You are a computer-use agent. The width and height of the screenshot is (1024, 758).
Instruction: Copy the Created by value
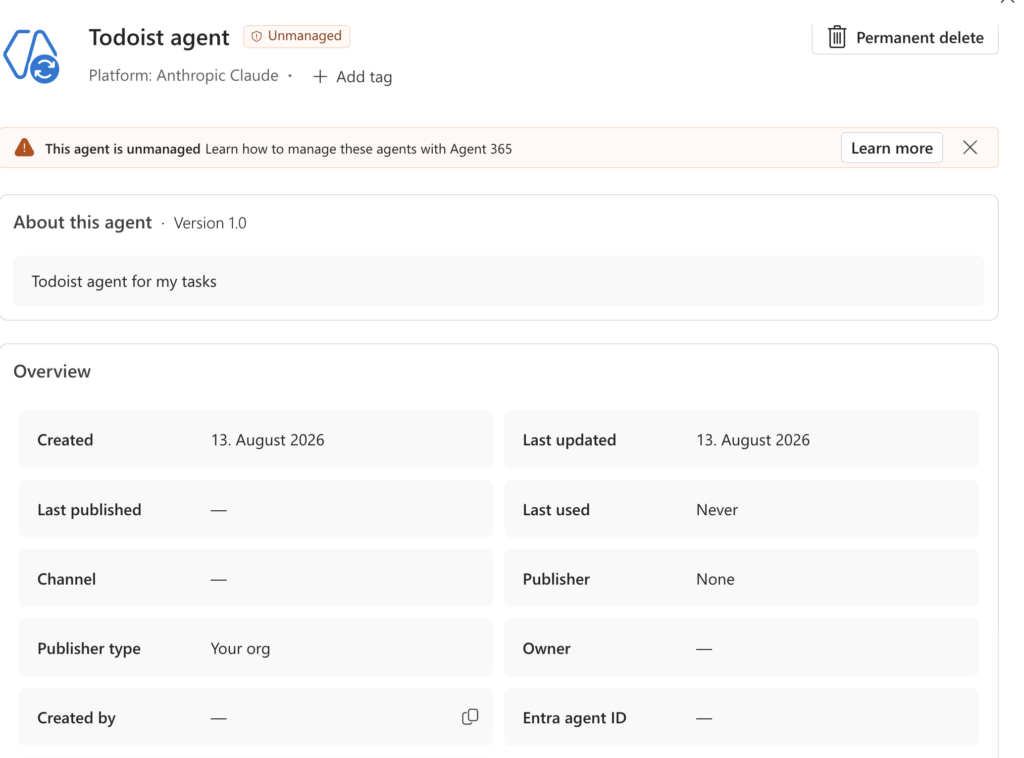(470, 717)
